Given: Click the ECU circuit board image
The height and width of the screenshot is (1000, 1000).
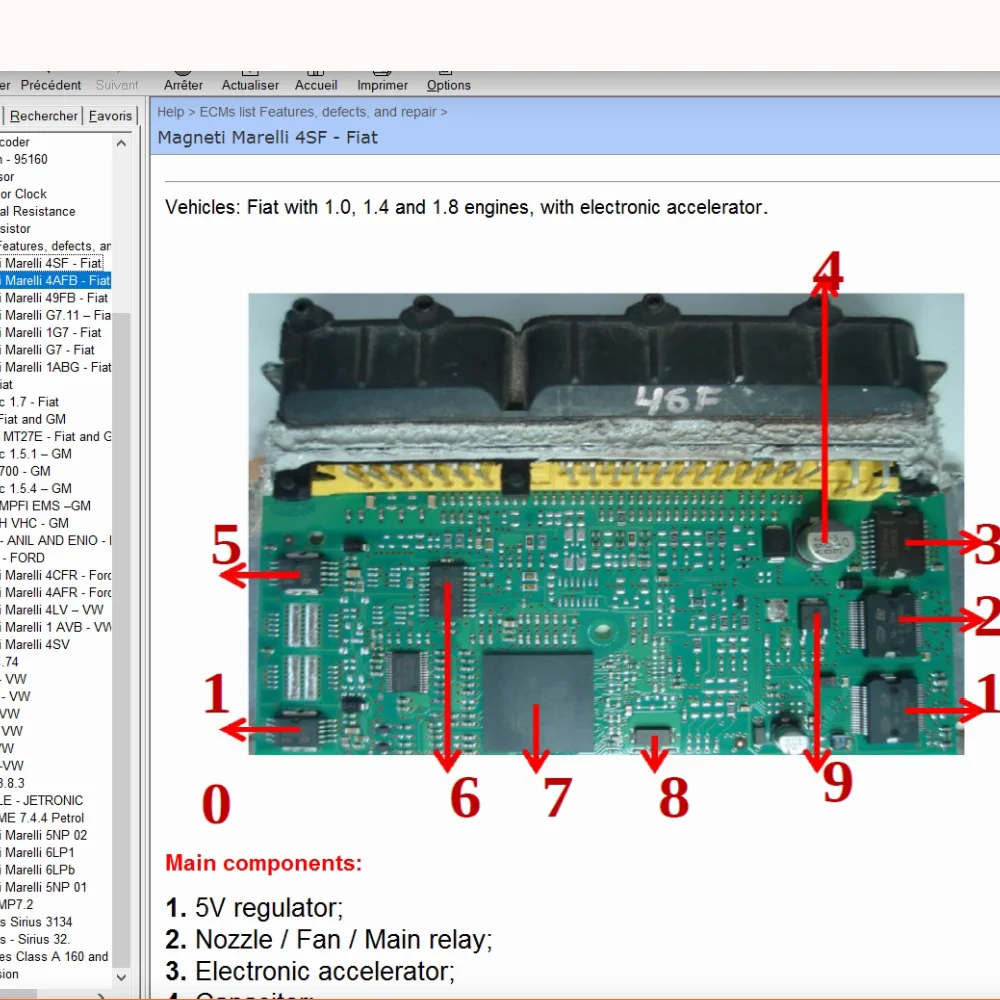Looking at the screenshot, I should (x=606, y=524).
